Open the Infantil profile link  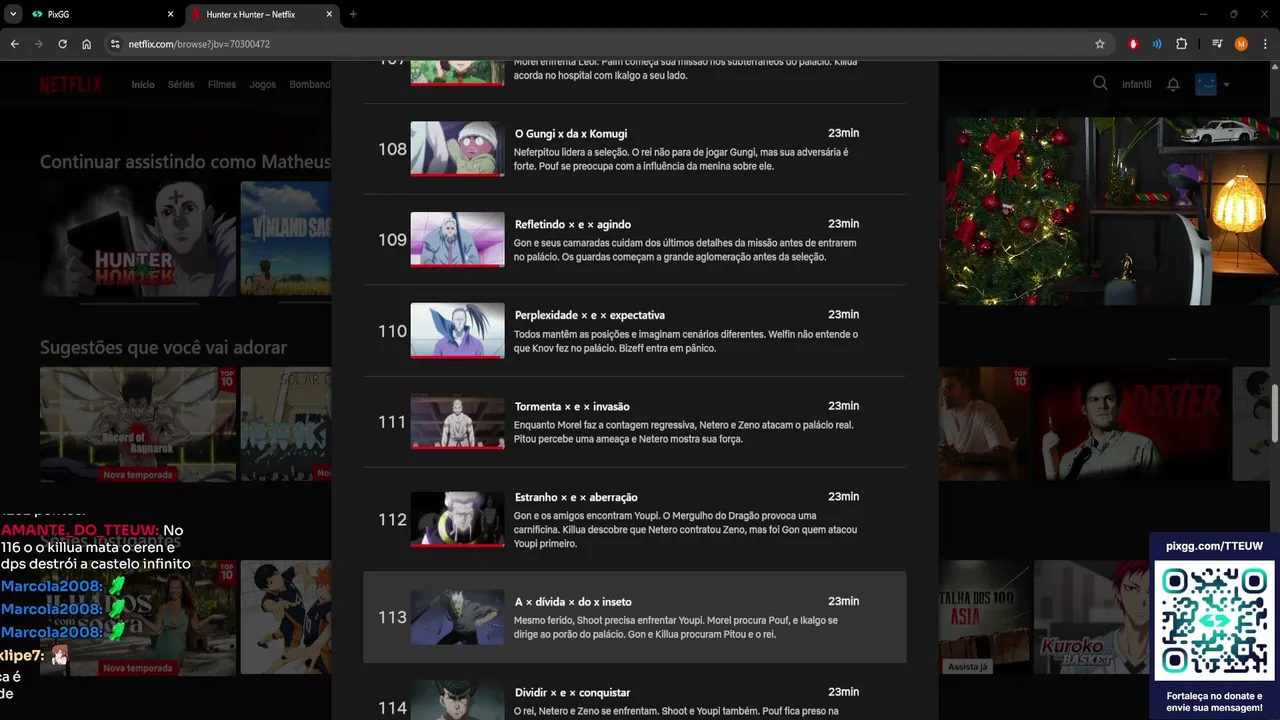1137,85
